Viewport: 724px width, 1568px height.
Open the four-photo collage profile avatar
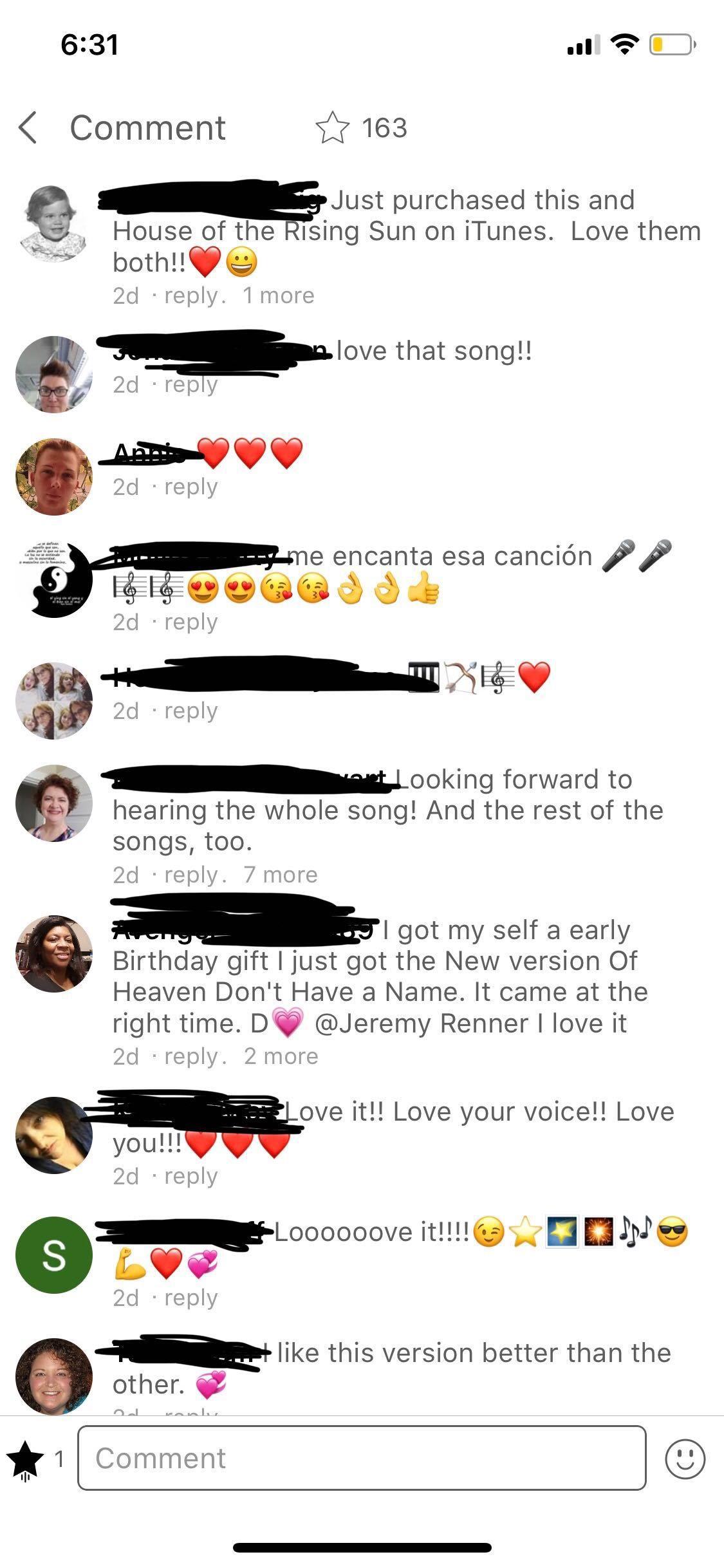[54, 700]
